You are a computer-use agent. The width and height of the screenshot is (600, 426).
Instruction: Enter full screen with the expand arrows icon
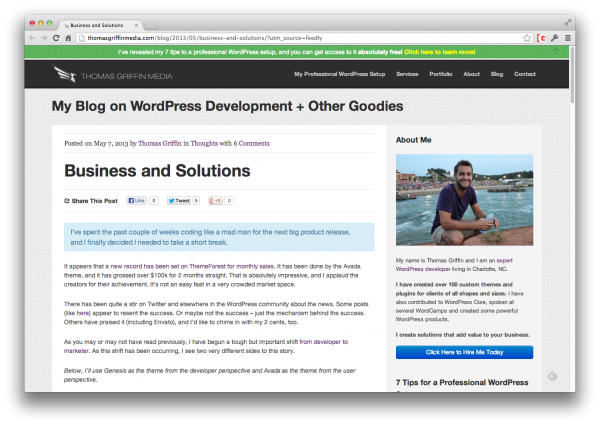[x=568, y=23]
